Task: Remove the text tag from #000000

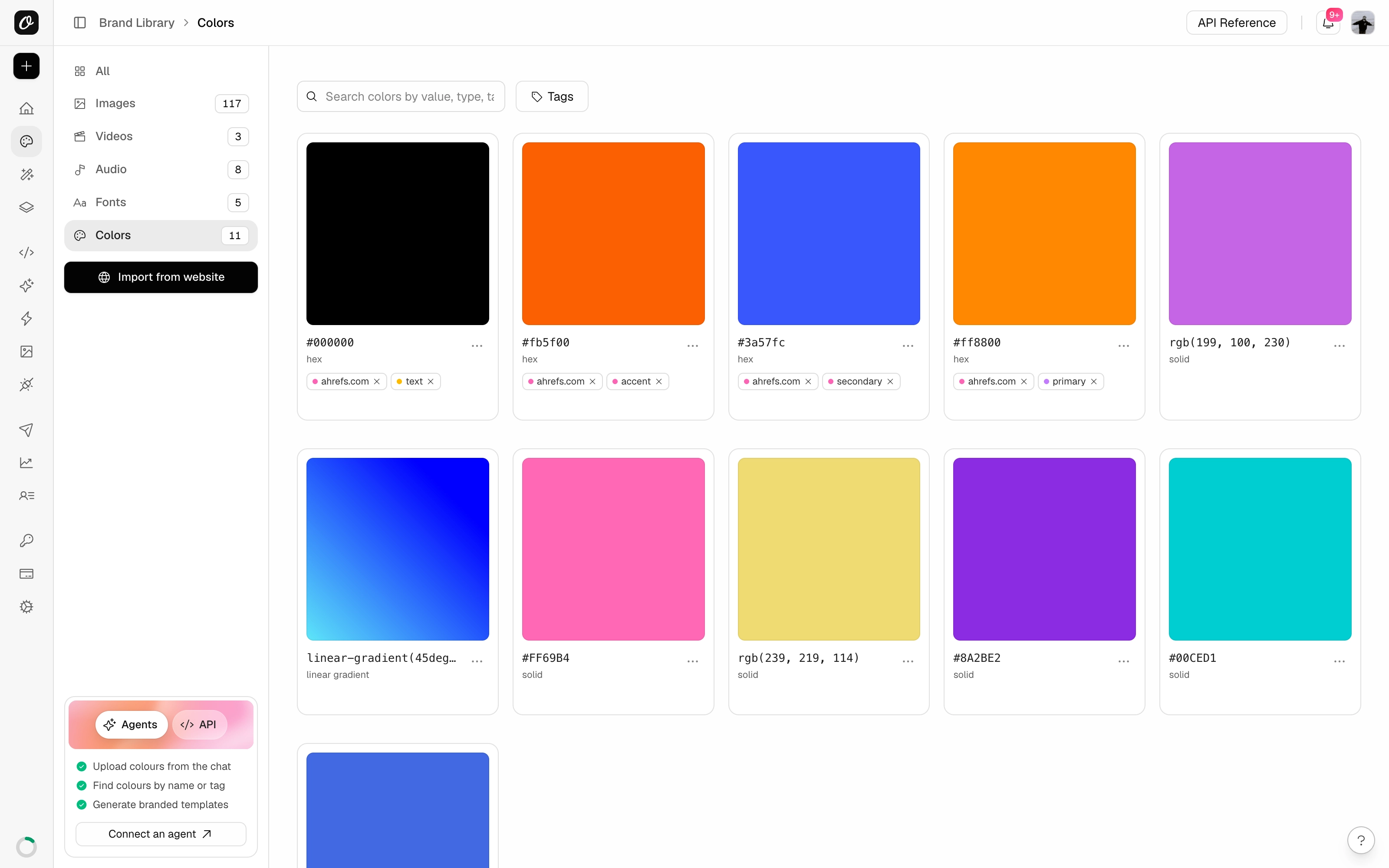Action: coord(431,382)
